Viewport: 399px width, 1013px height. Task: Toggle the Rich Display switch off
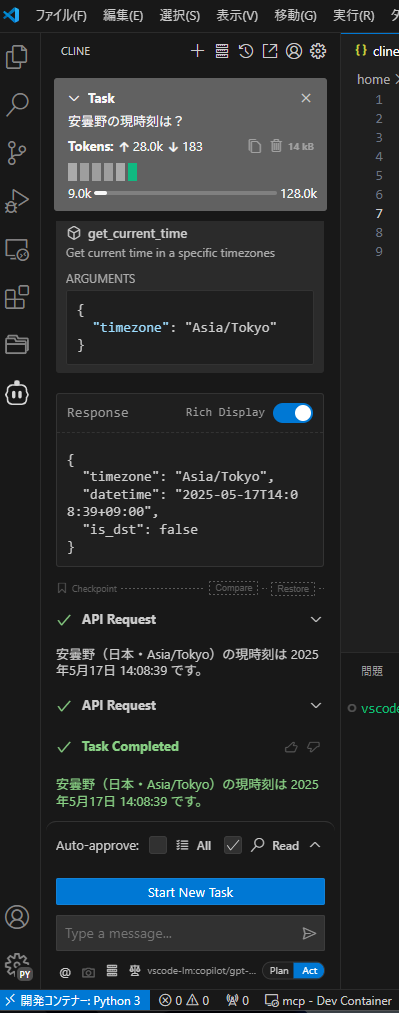(293, 413)
